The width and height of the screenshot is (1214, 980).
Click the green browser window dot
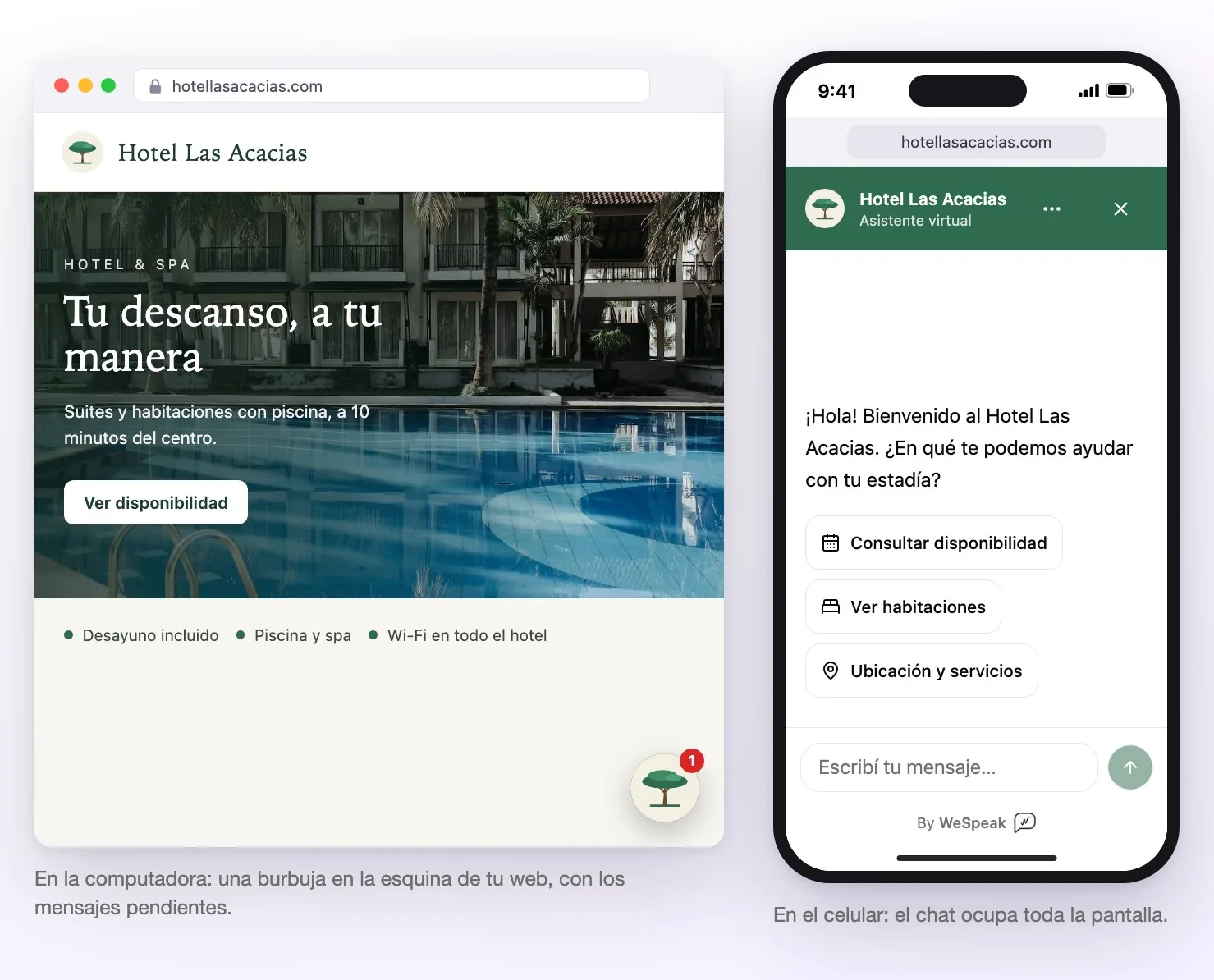click(108, 85)
